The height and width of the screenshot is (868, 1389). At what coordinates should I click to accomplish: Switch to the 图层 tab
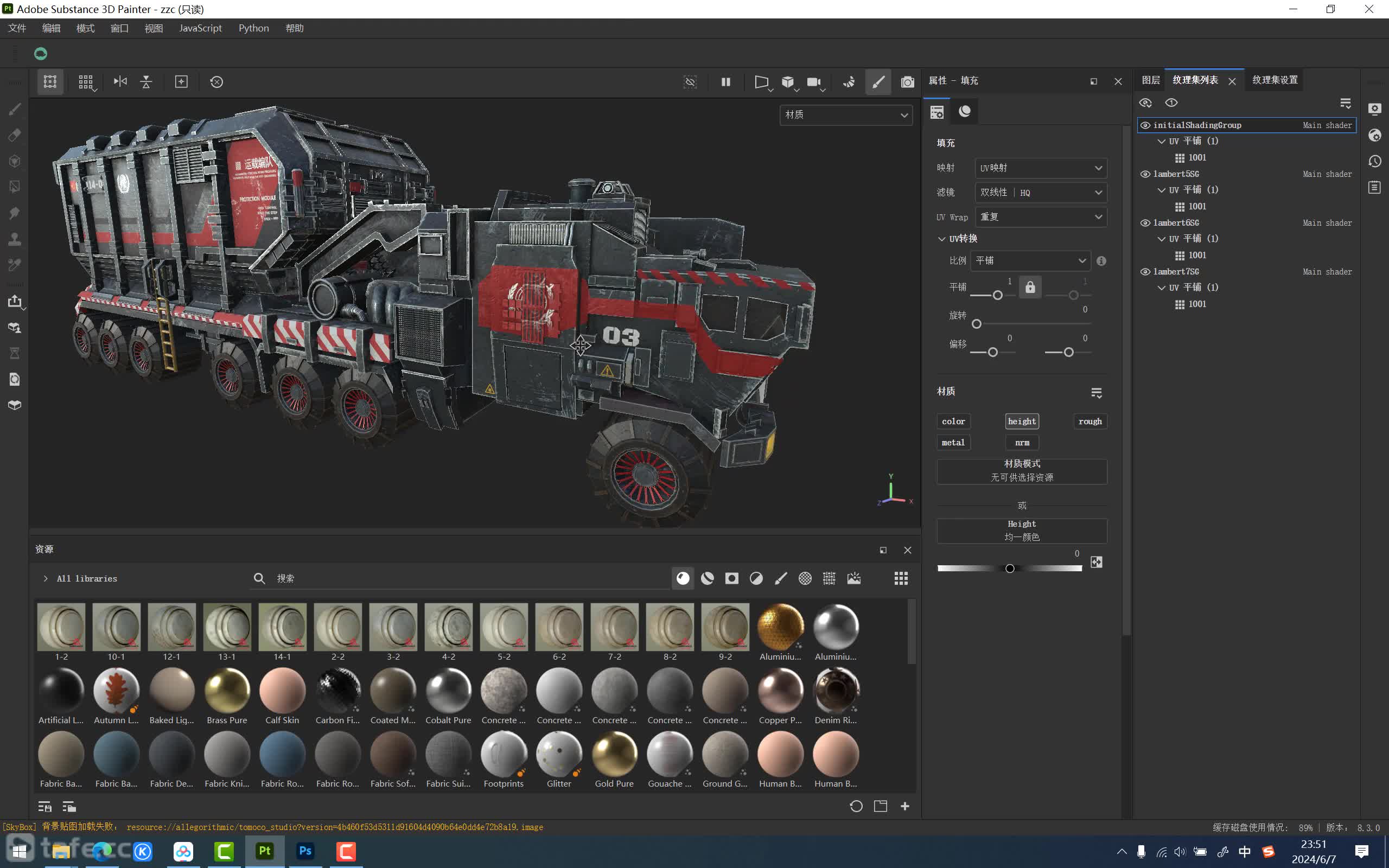pyautogui.click(x=1150, y=80)
